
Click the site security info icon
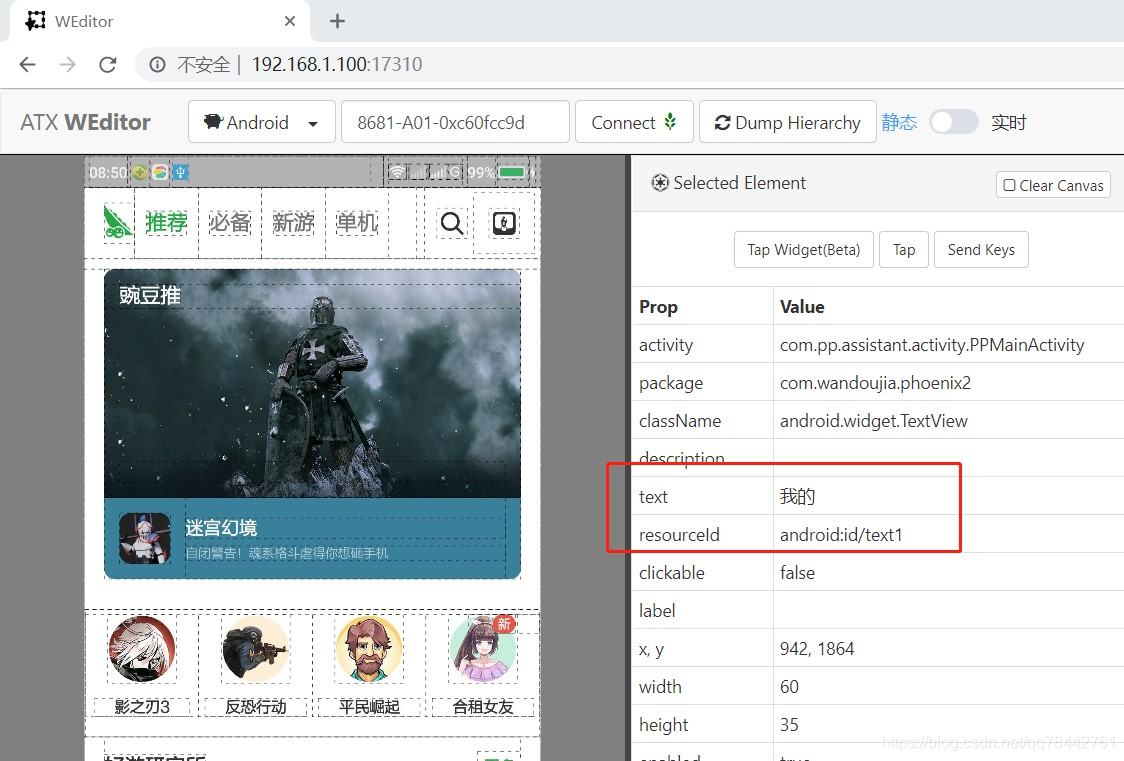tap(157, 64)
